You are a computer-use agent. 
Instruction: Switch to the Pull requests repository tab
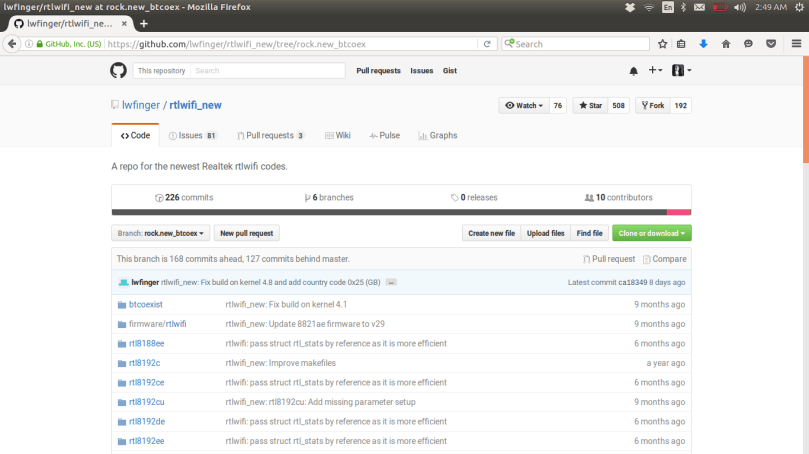[x=270, y=135]
